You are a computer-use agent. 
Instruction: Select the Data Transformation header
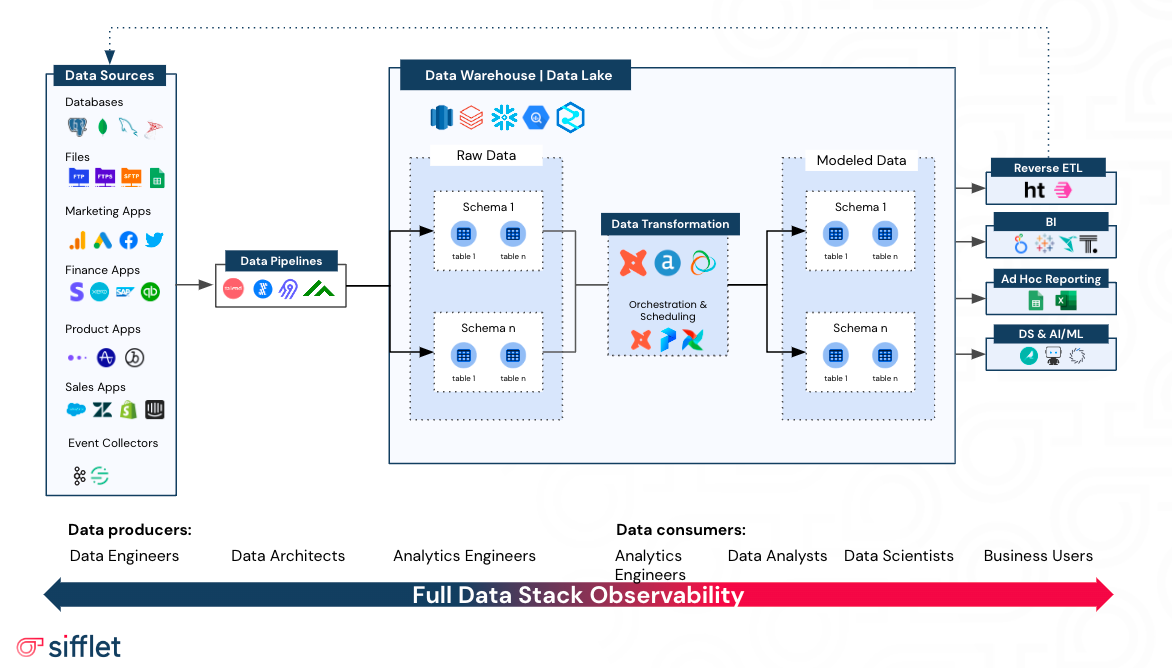point(670,224)
